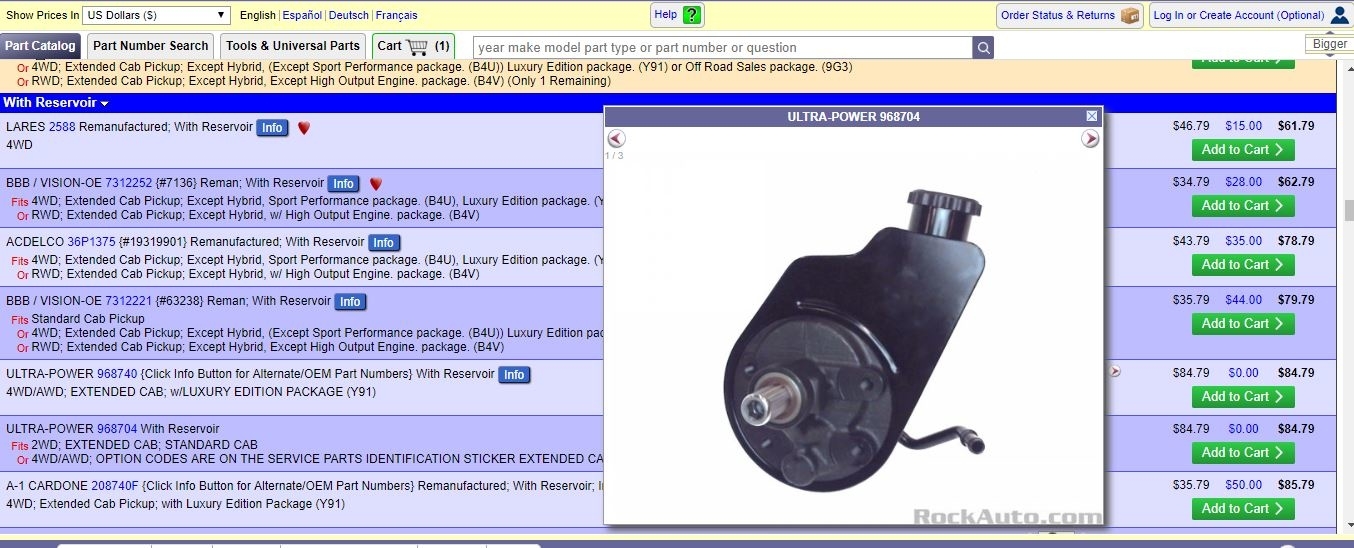Click the Bigger text size button
The height and width of the screenshot is (548, 1354).
tap(1329, 44)
